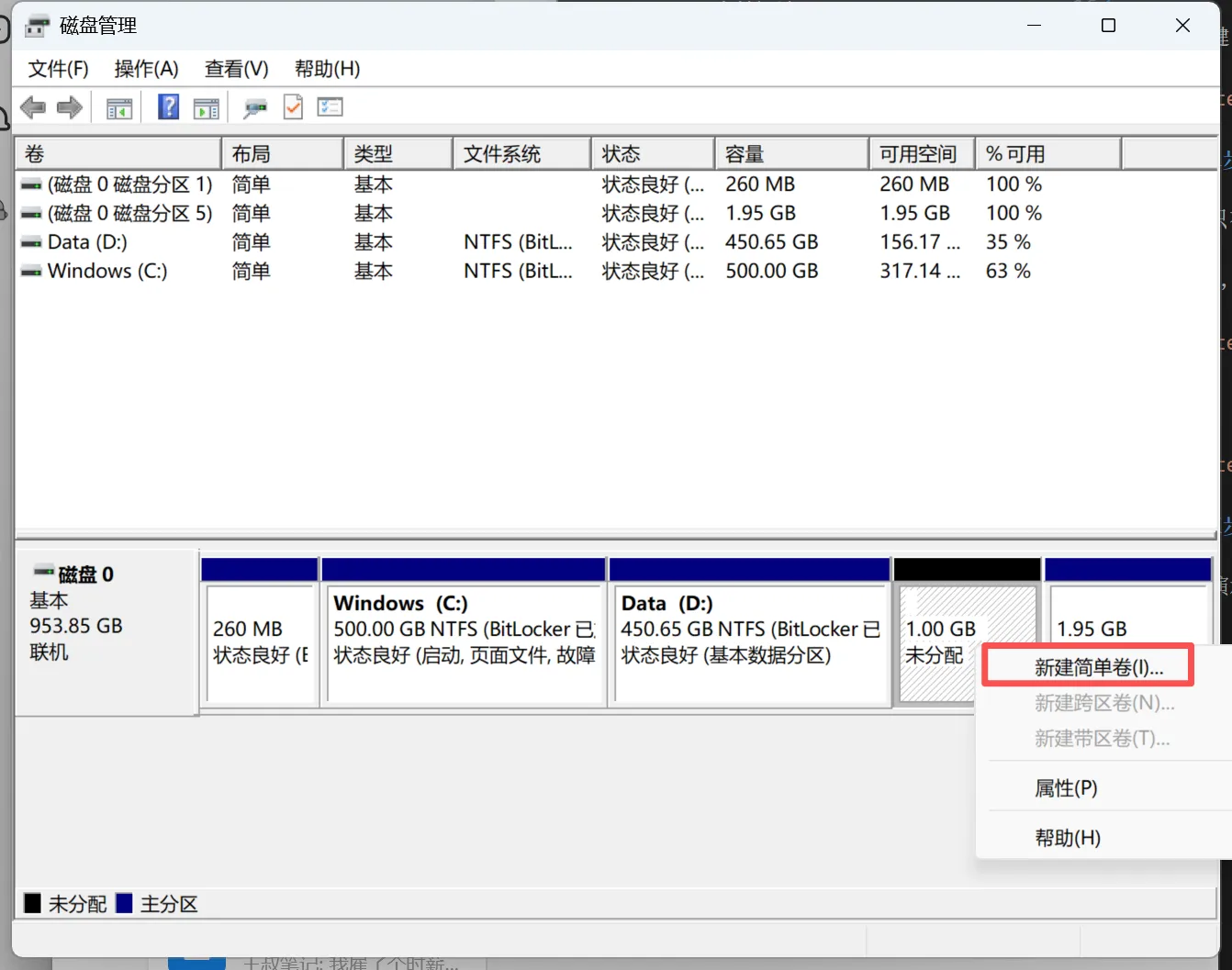Click the settings list toolbar icon
This screenshot has width=1232, height=970.
[x=330, y=107]
